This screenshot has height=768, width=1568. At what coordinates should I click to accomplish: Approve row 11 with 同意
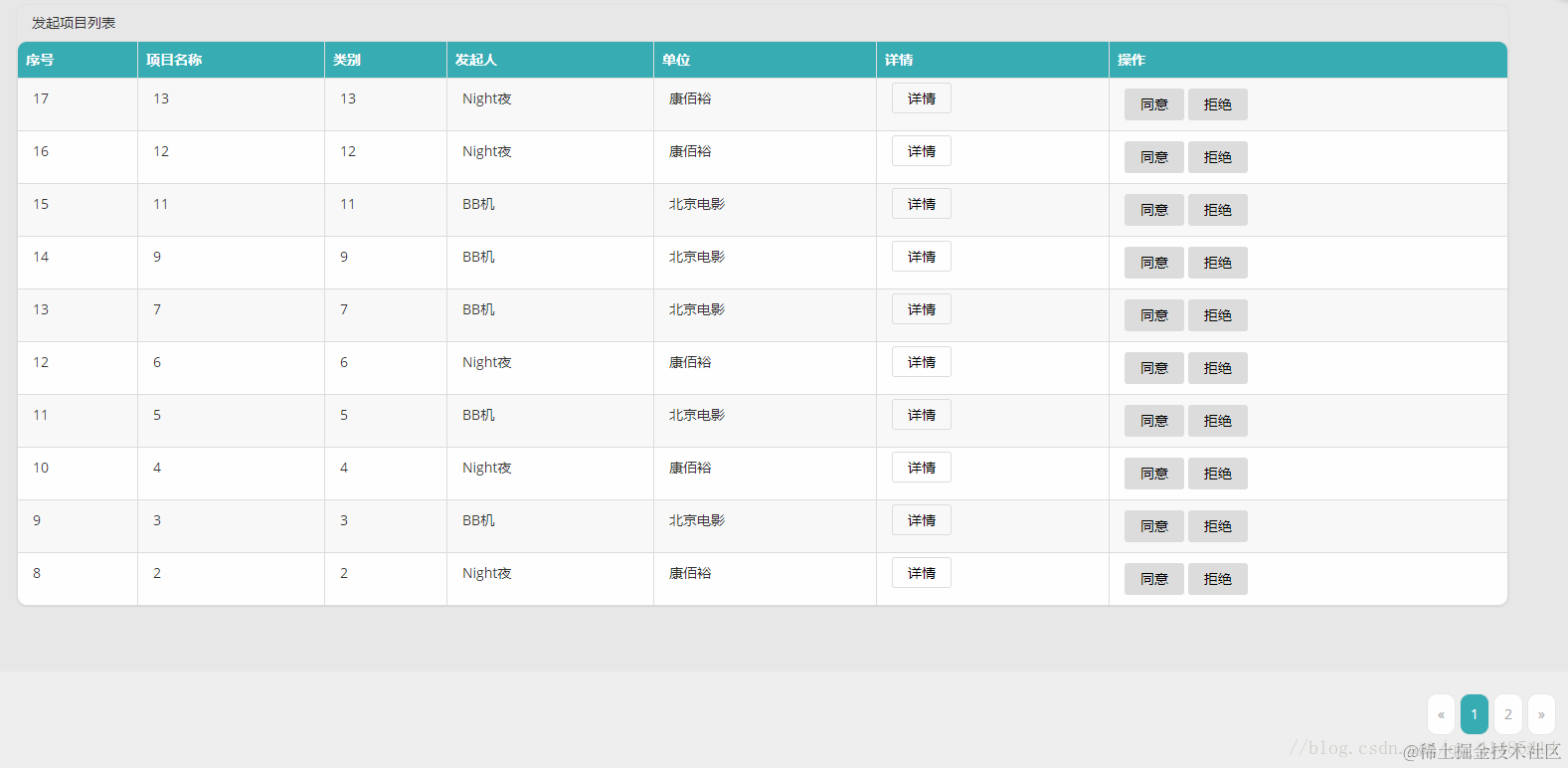pos(1153,421)
